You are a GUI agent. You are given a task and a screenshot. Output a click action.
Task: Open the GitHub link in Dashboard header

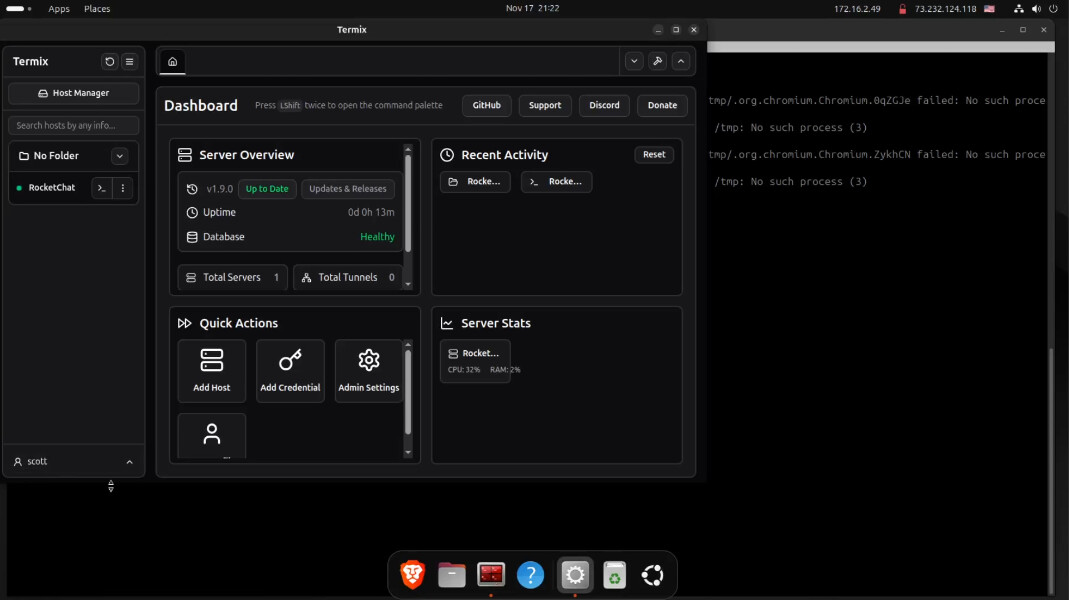coord(487,105)
